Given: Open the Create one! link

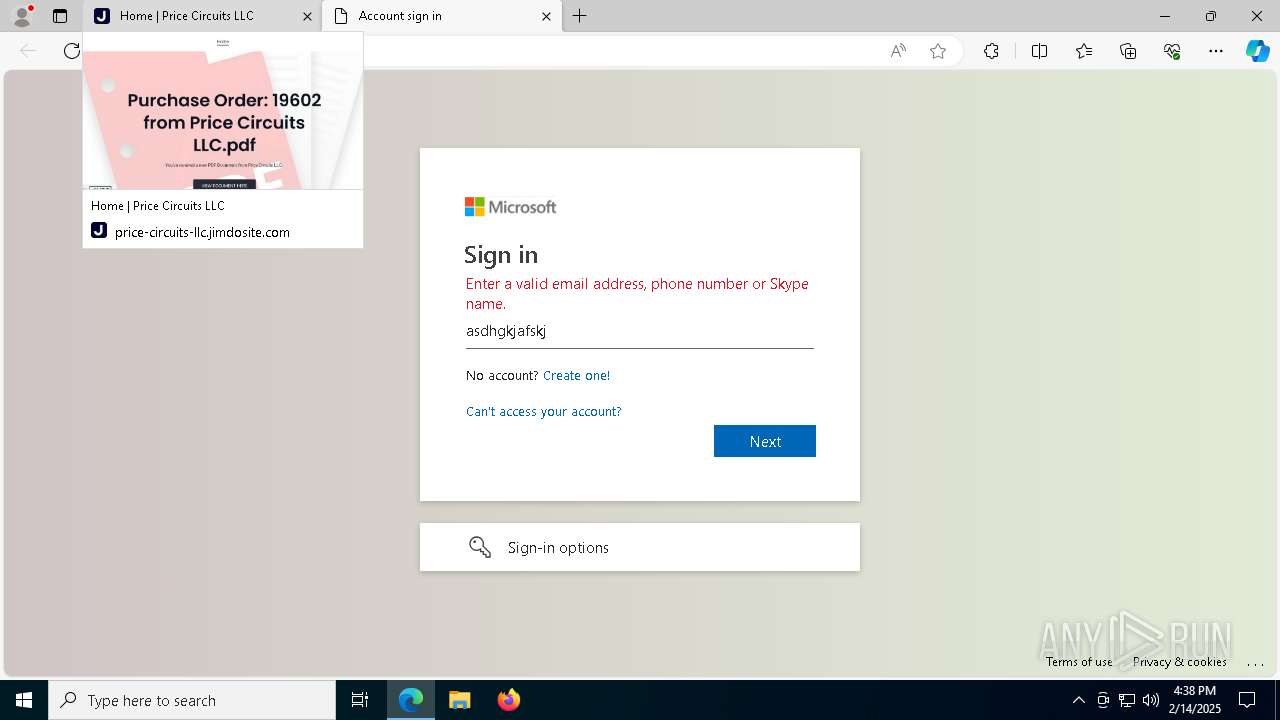Looking at the screenshot, I should click(x=576, y=376).
